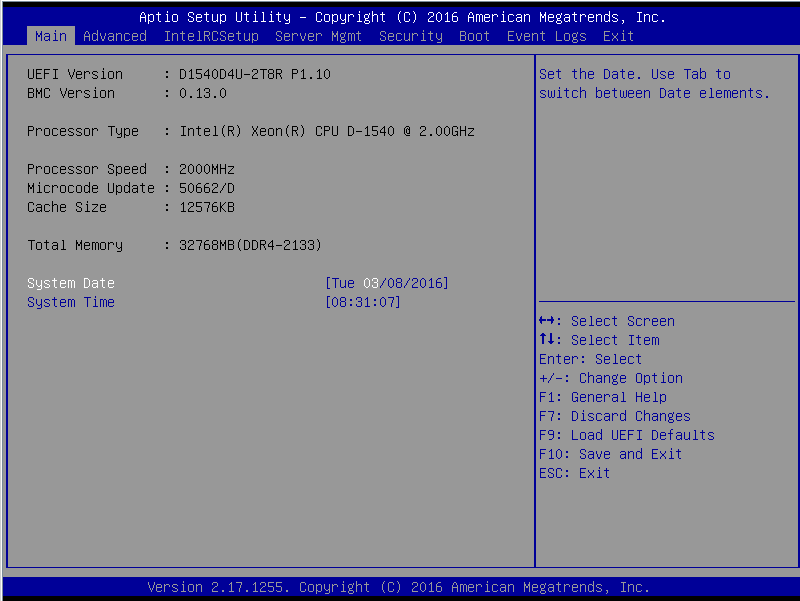800x601 pixels.
Task: Click the ESC: Exit hint
Action: 574,473
